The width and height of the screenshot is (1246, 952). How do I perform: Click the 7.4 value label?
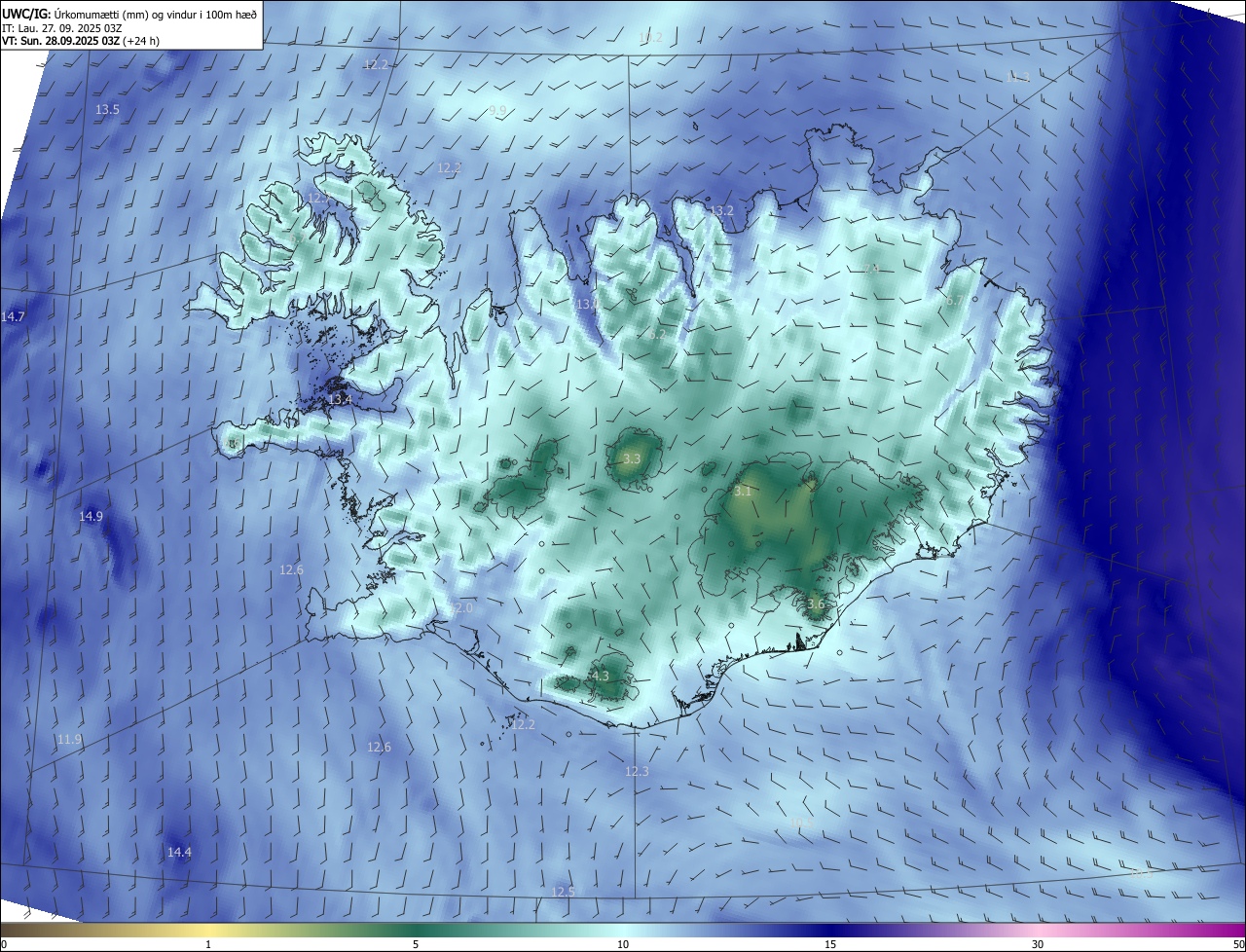871,269
